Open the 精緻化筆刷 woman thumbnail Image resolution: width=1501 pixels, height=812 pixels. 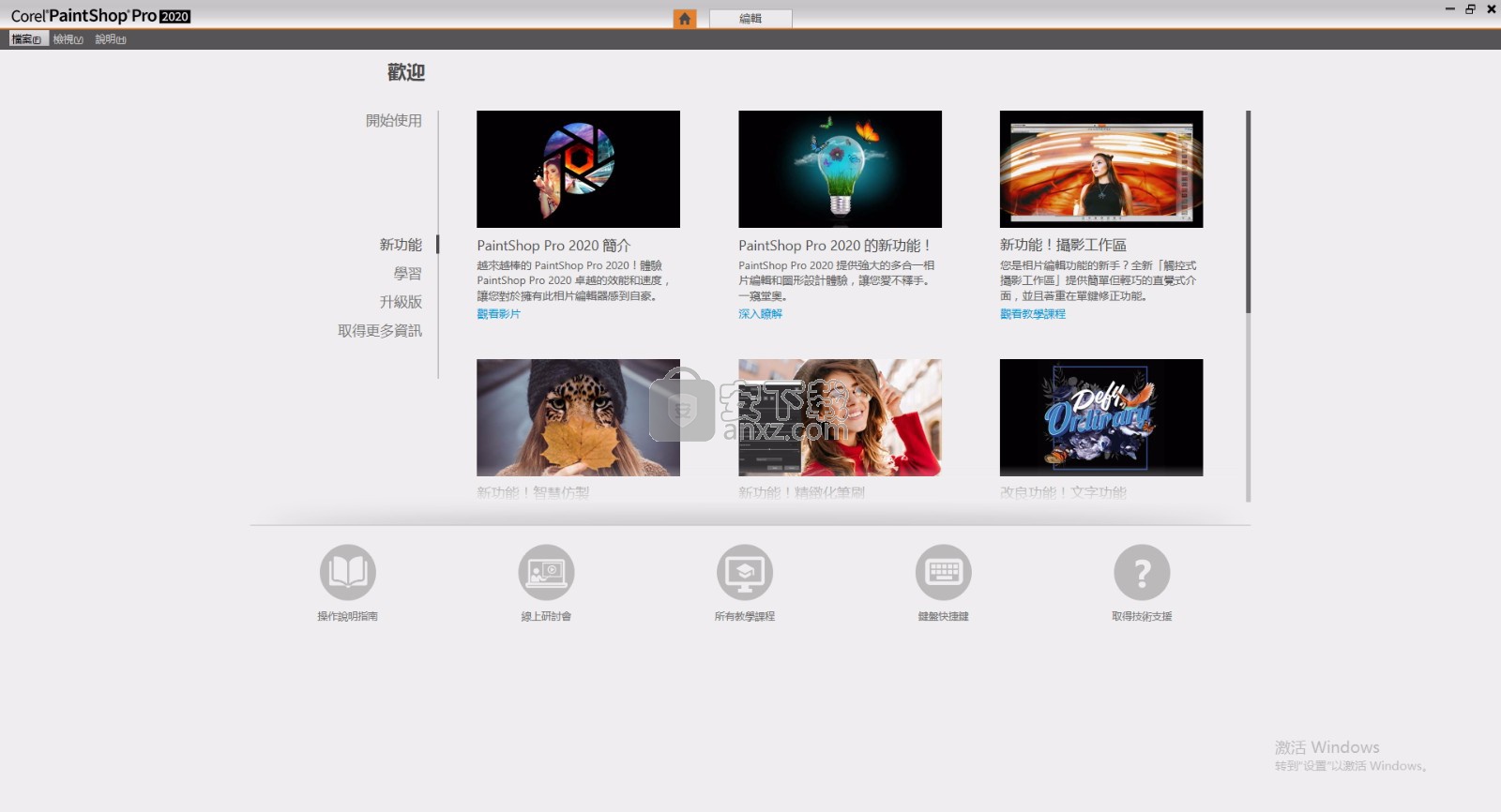(x=840, y=417)
